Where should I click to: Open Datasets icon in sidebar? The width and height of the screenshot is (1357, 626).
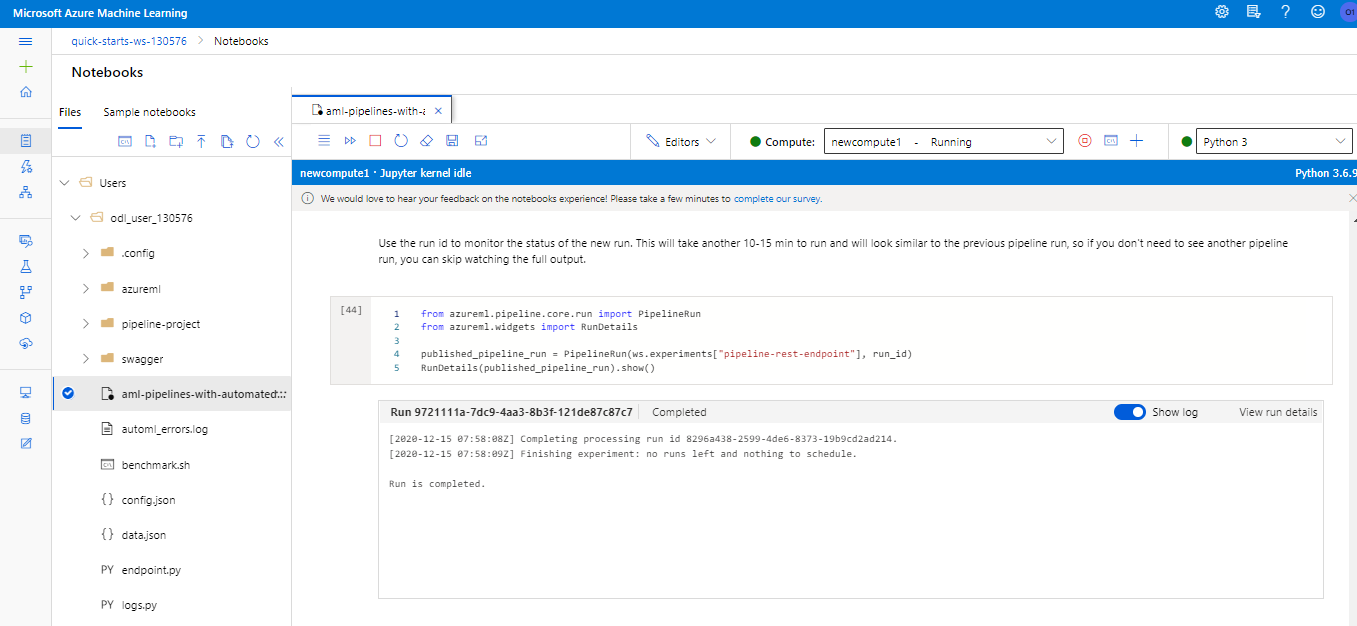click(26, 241)
